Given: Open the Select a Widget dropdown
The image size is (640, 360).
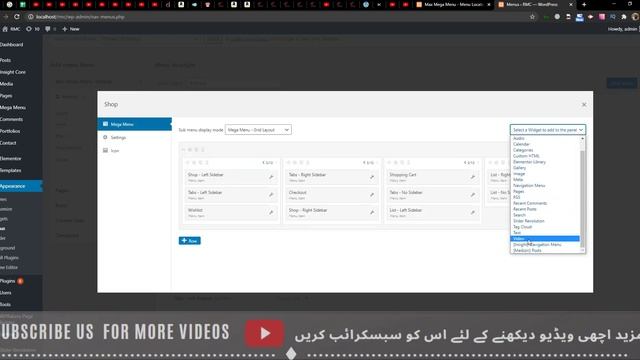Looking at the screenshot, I should click(x=548, y=130).
